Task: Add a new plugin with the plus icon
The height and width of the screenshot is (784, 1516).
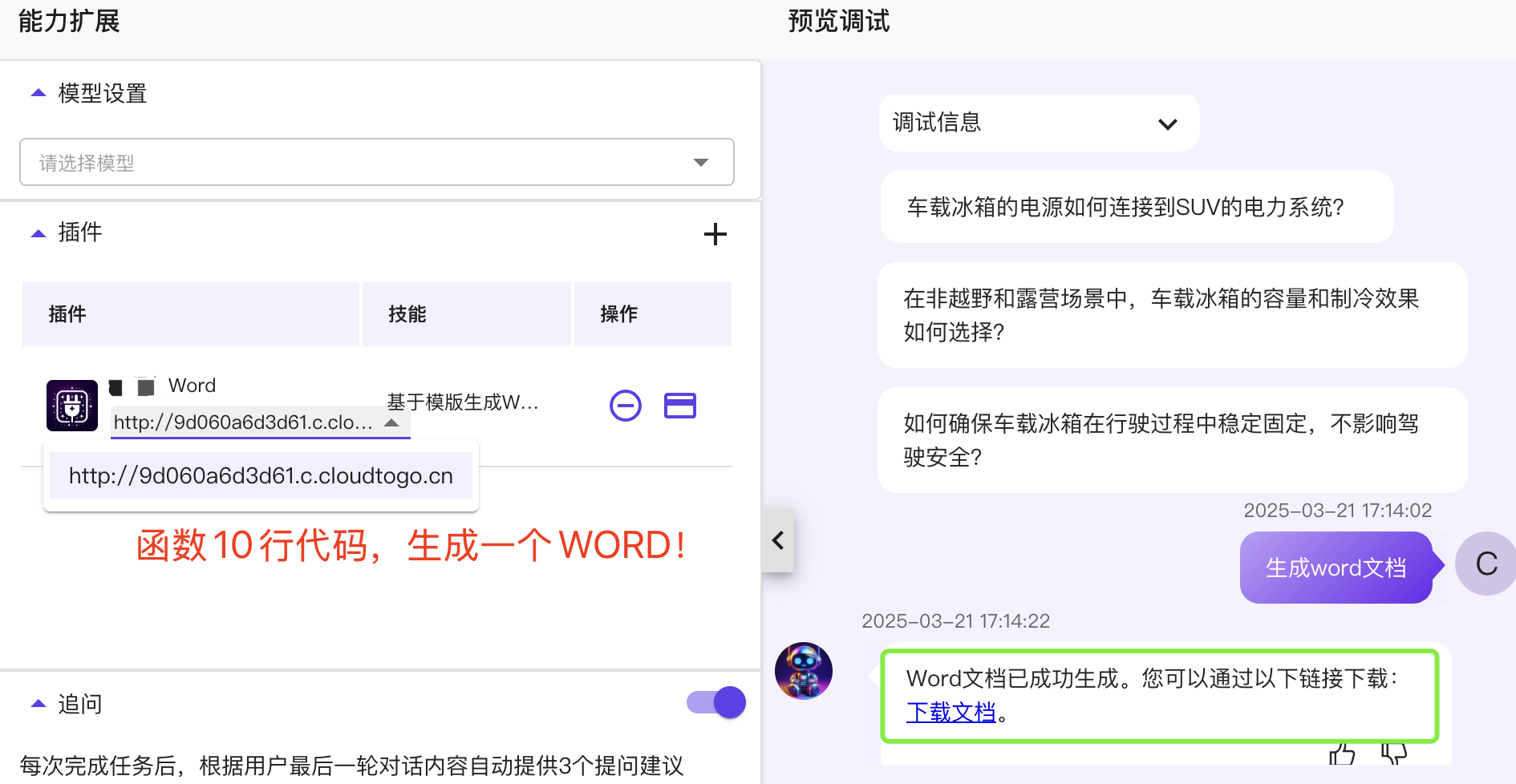Action: (715, 234)
